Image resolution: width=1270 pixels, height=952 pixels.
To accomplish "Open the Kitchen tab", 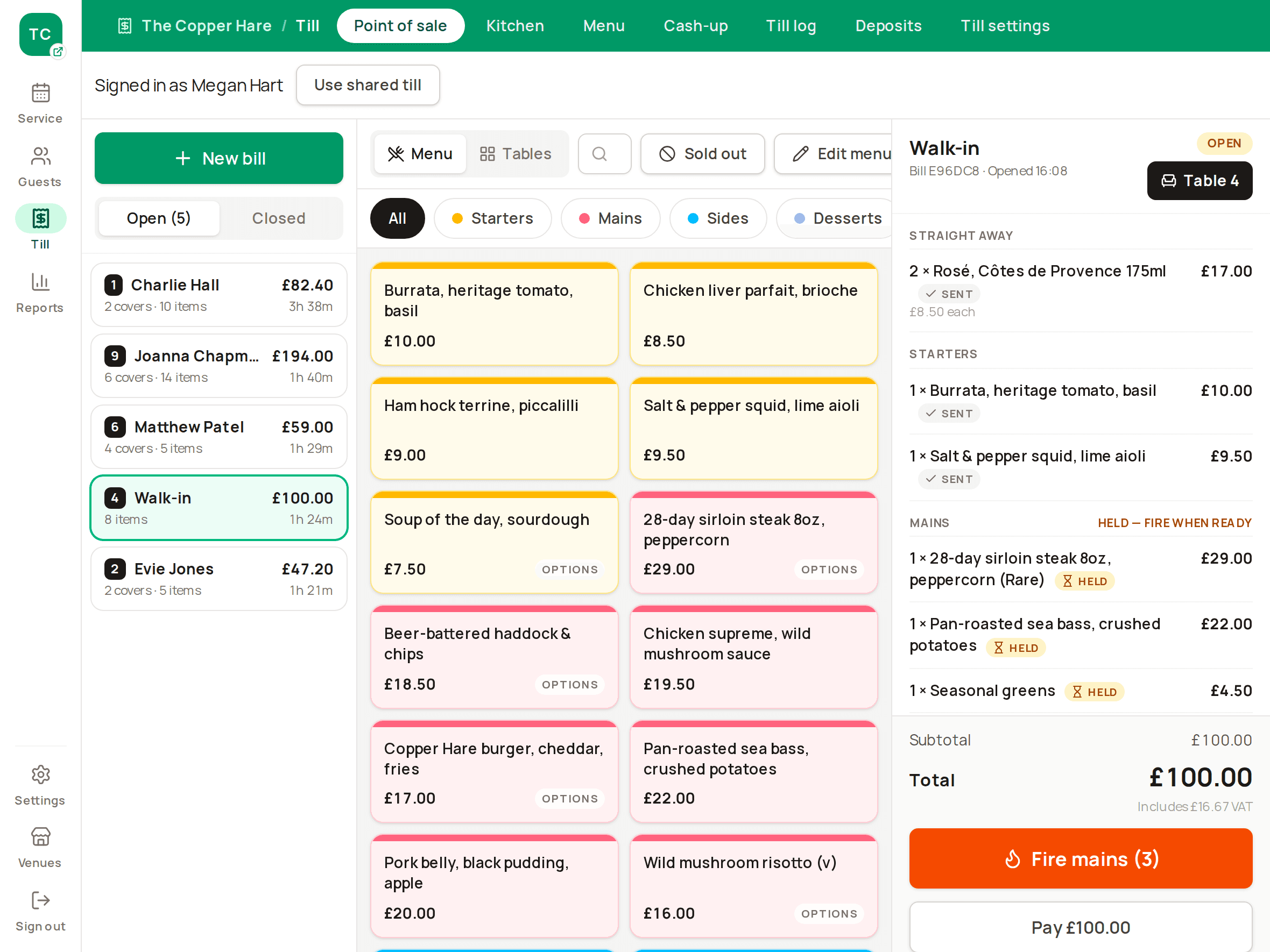I will (x=515, y=26).
